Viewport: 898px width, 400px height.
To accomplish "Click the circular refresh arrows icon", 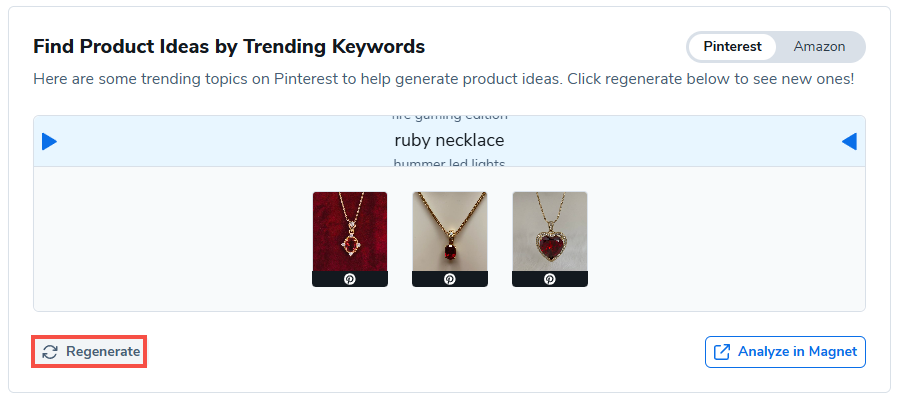I will coord(50,352).
